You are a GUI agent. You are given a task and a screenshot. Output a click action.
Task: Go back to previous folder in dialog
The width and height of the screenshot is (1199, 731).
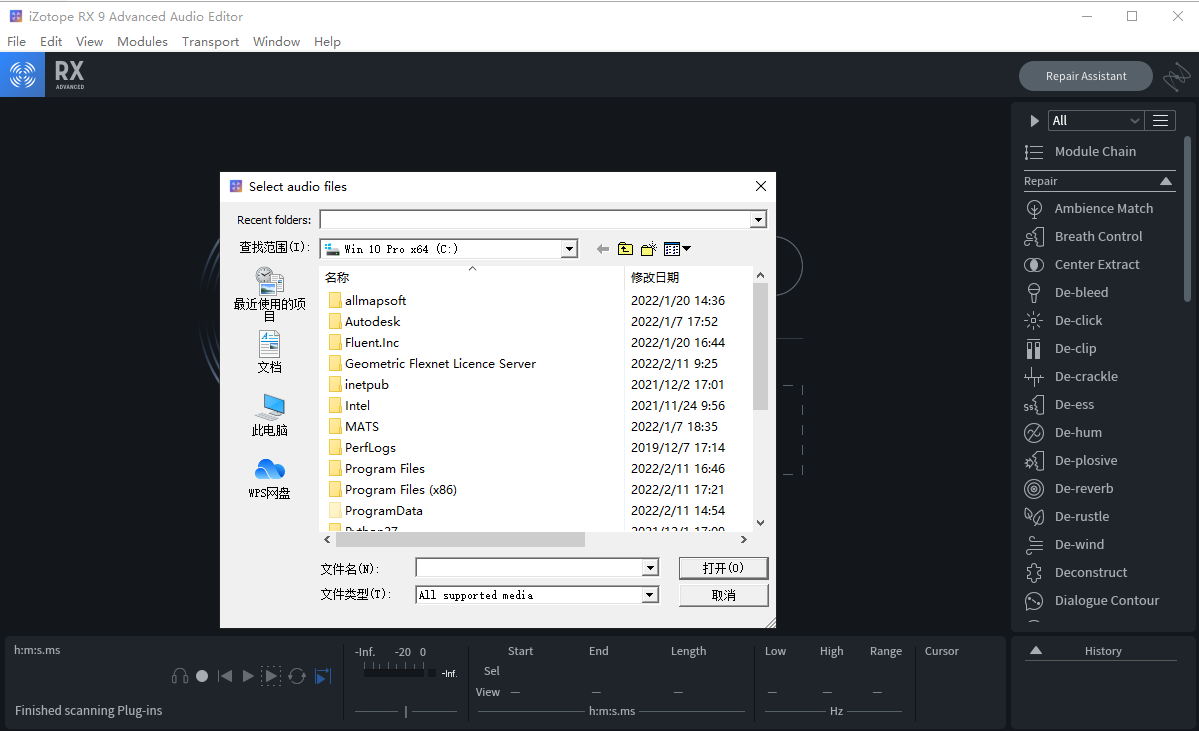click(x=603, y=249)
